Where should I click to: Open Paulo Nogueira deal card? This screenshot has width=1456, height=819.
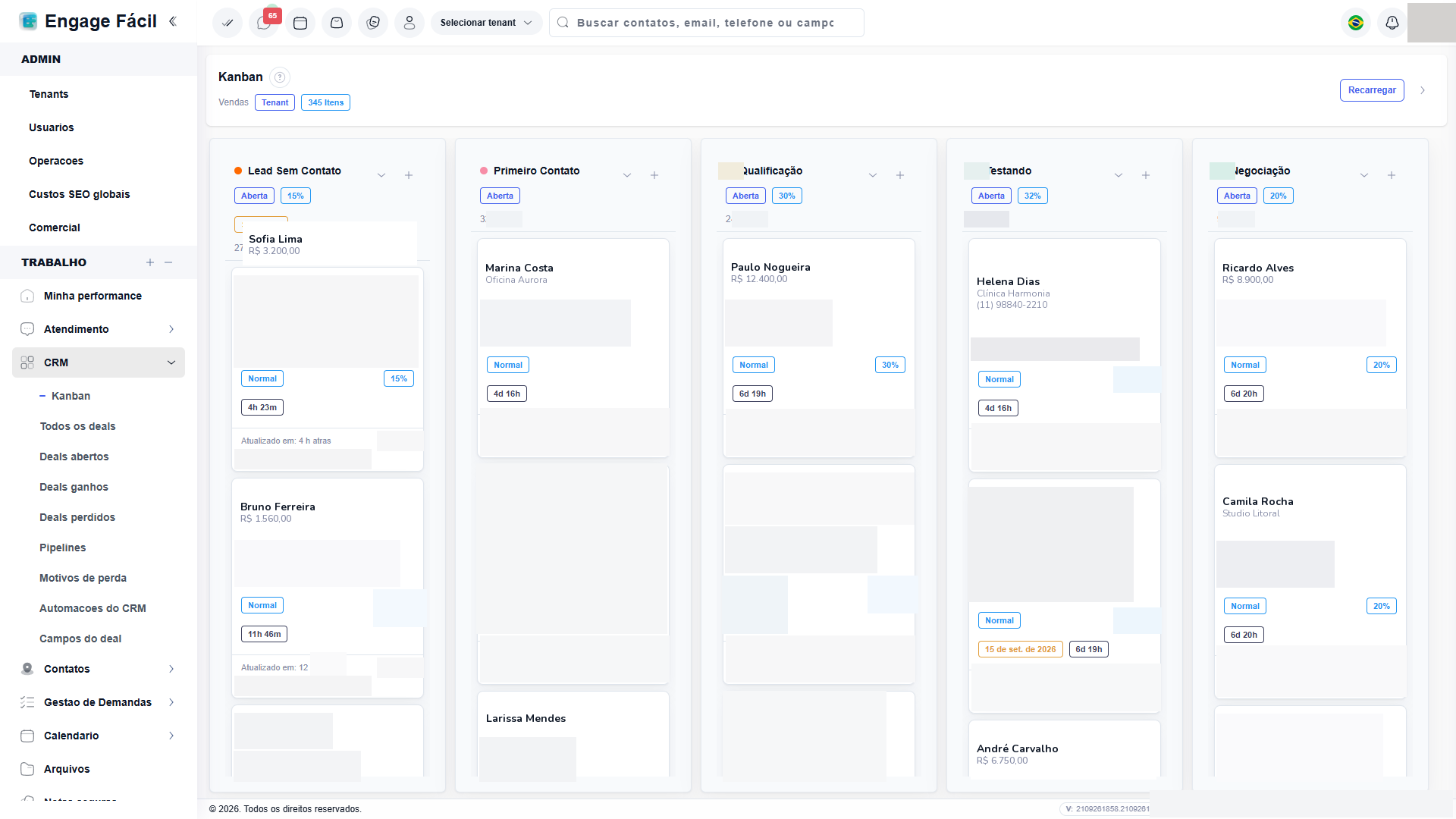pos(819,348)
